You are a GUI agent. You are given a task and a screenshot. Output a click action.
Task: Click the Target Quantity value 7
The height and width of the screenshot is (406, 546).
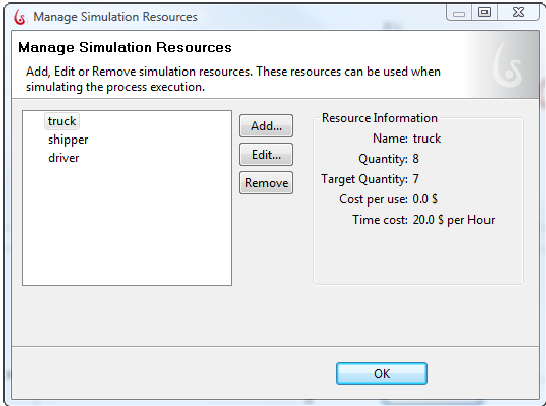[x=415, y=179]
